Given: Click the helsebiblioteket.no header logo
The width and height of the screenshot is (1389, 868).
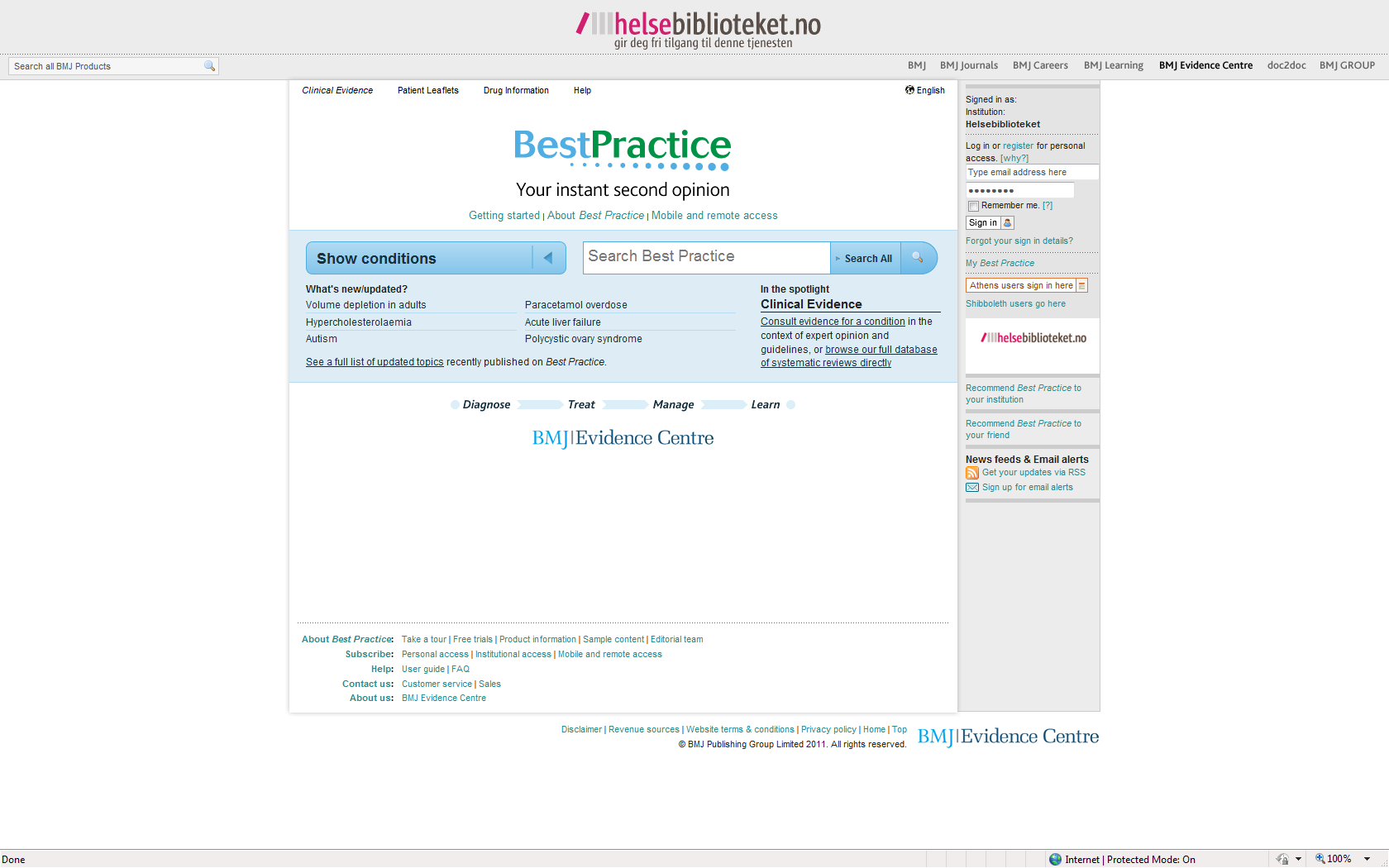Looking at the screenshot, I should [699, 29].
